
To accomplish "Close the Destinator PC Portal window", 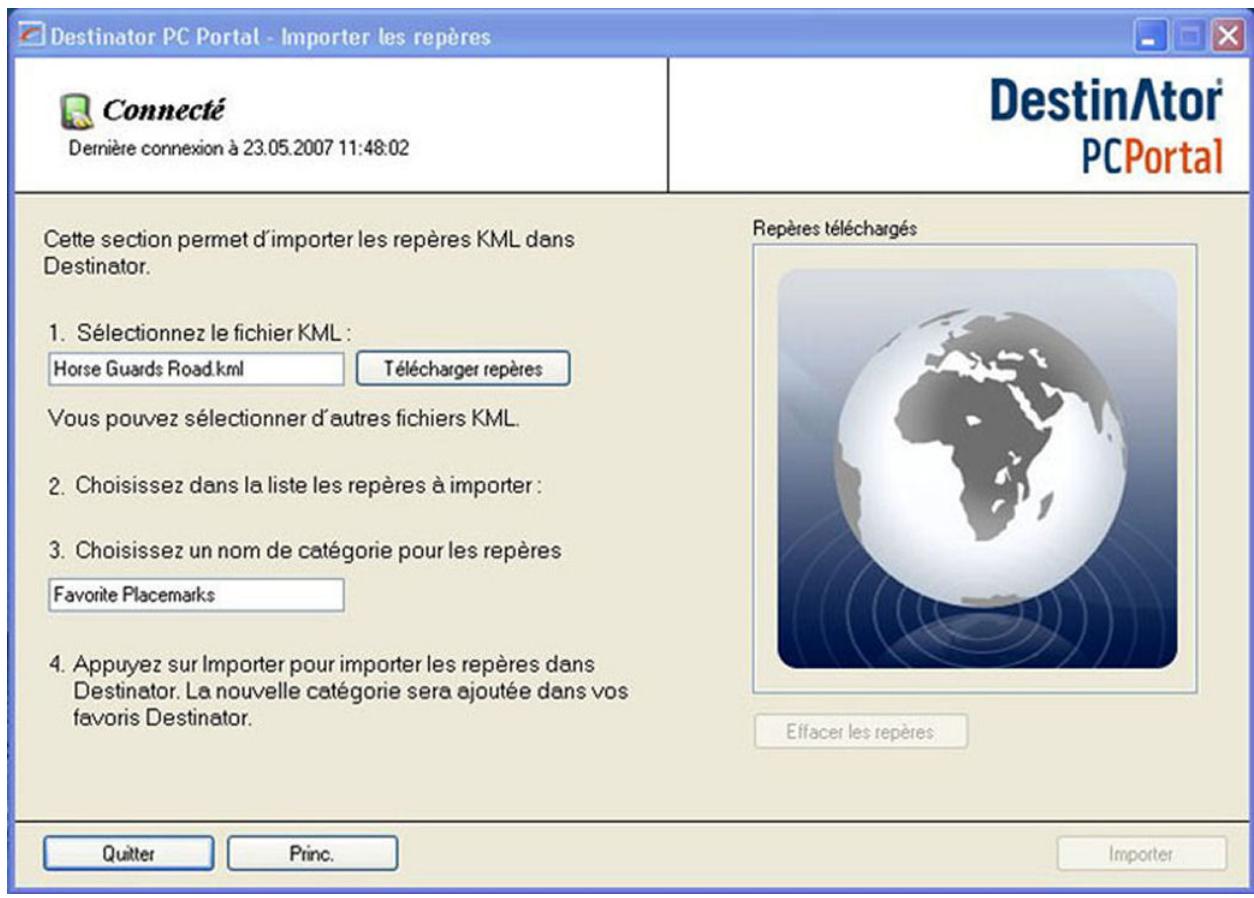I will [x=1226, y=38].
